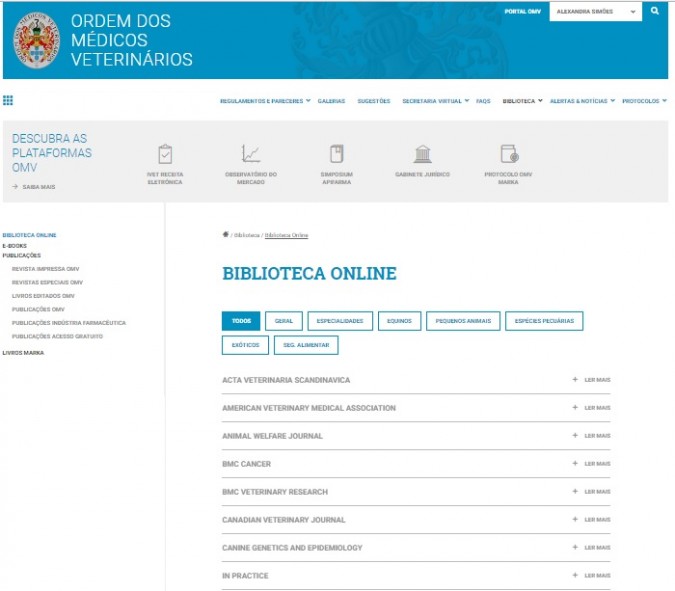Open FAQs menu item
Screen dimensions: 675x591
click(483, 101)
